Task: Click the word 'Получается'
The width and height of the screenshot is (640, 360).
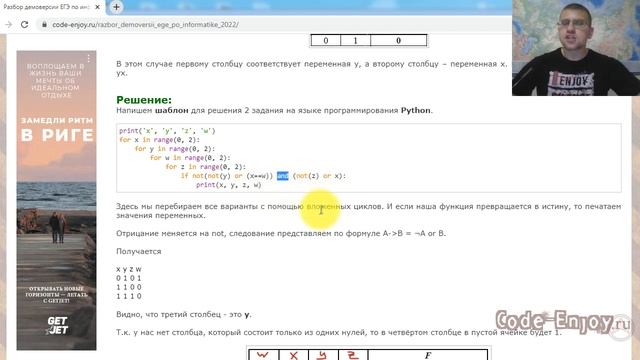Action: 139,251
